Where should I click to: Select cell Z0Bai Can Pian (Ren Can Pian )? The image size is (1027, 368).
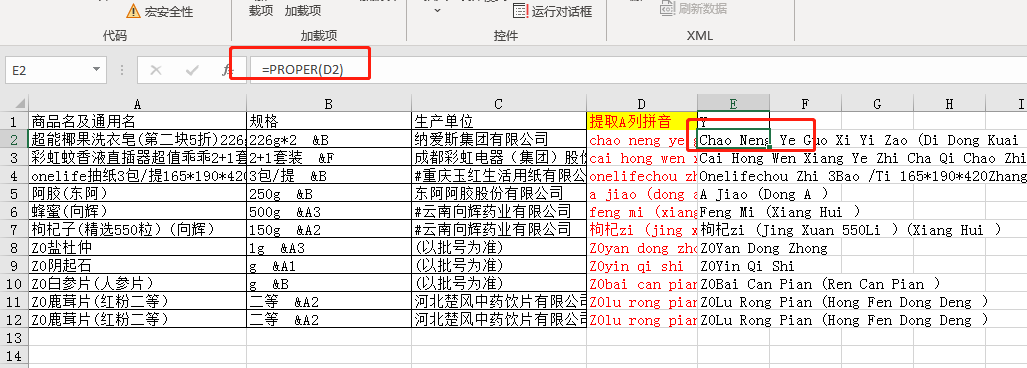click(x=734, y=284)
